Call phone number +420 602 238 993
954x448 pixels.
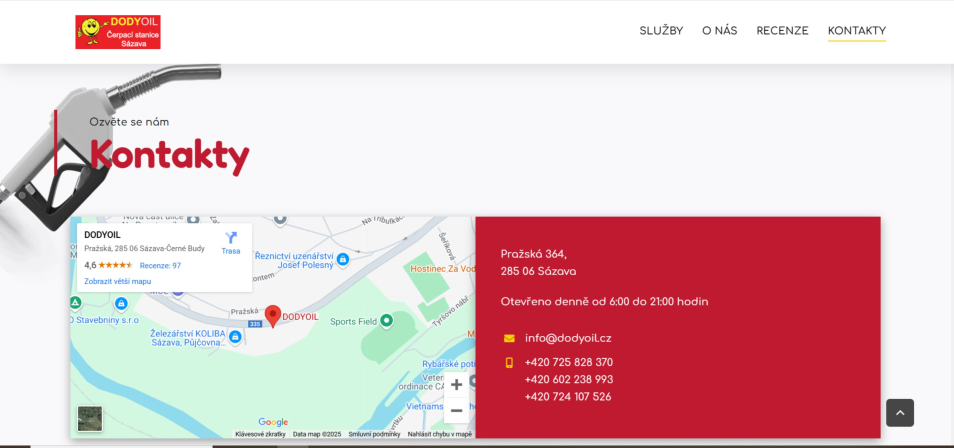pyautogui.click(x=569, y=380)
